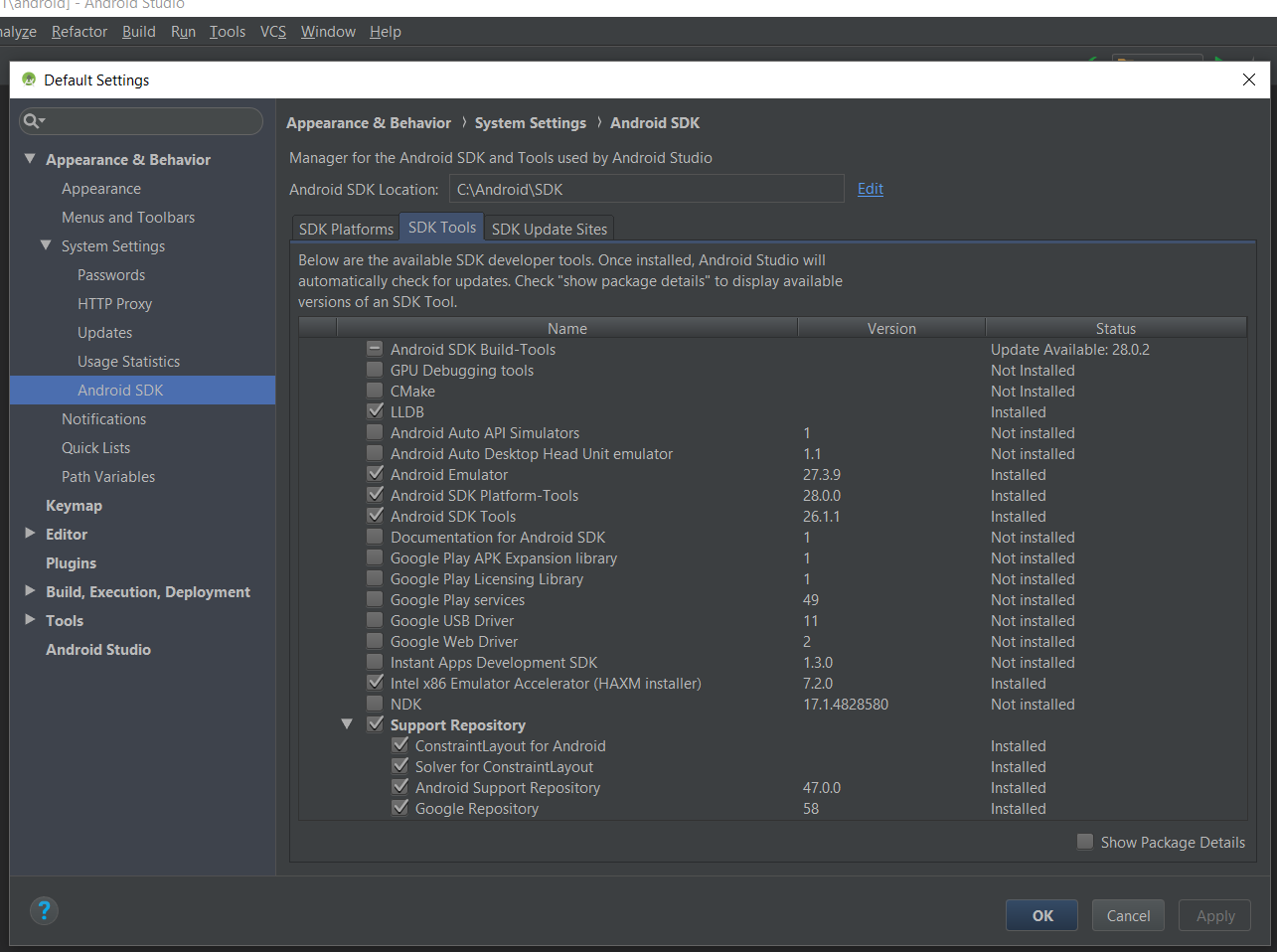
Task: Click the help question mark icon
Action: click(x=44, y=910)
